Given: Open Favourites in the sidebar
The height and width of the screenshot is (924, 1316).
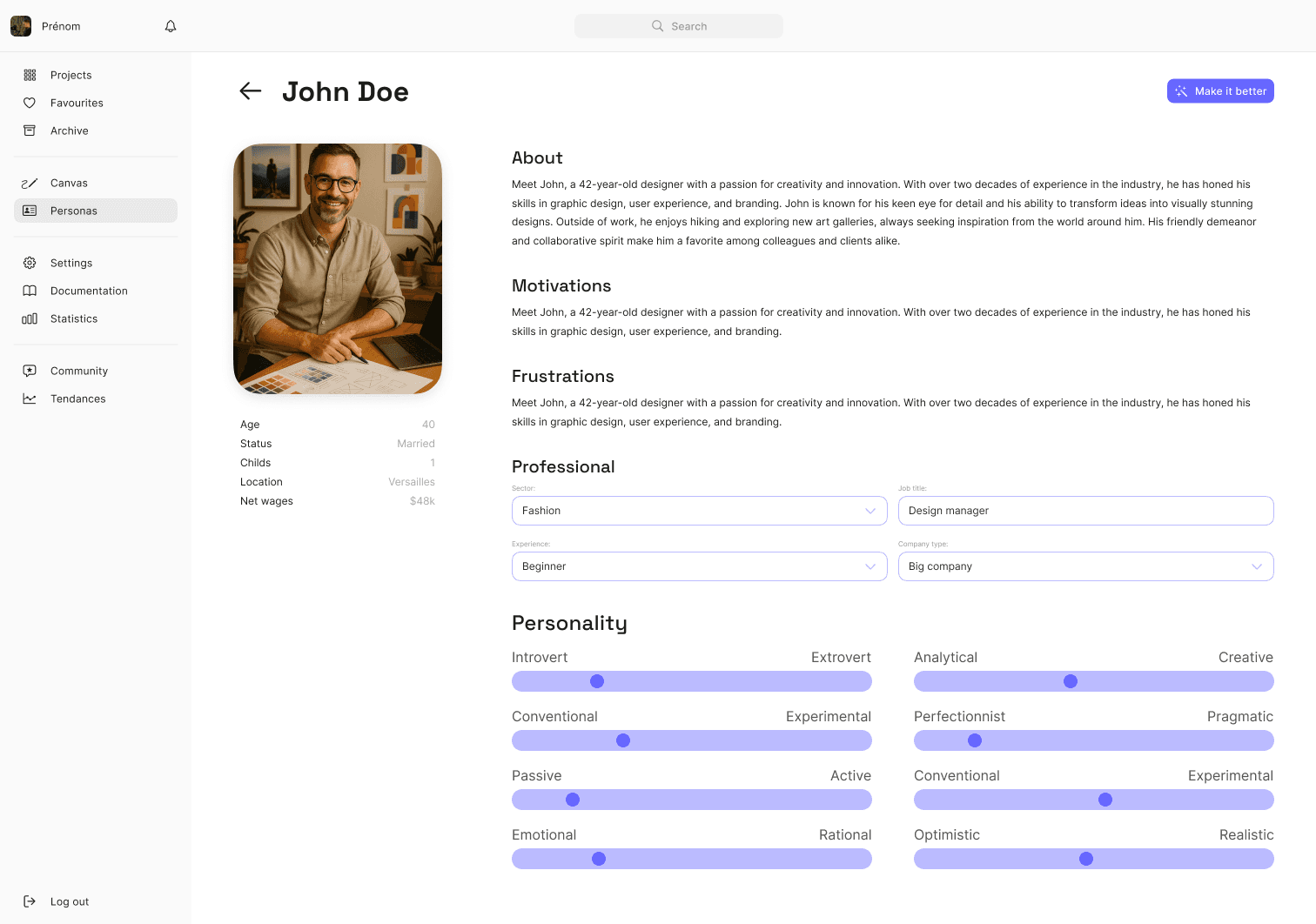Looking at the screenshot, I should tap(96, 103).
